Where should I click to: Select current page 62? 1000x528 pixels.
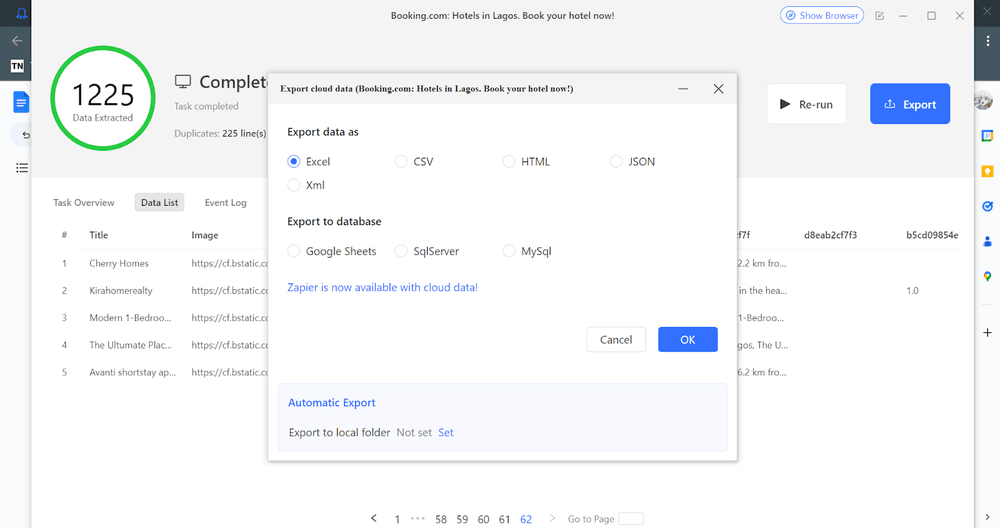point(526,519)
